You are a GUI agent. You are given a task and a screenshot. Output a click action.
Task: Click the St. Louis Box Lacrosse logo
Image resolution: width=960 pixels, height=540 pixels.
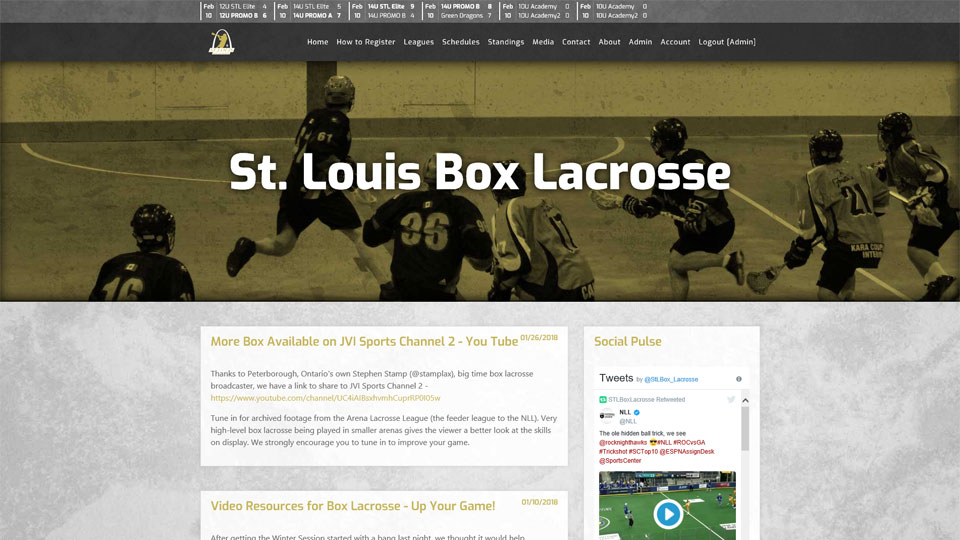pyautogui.click(x=221, y=42)
